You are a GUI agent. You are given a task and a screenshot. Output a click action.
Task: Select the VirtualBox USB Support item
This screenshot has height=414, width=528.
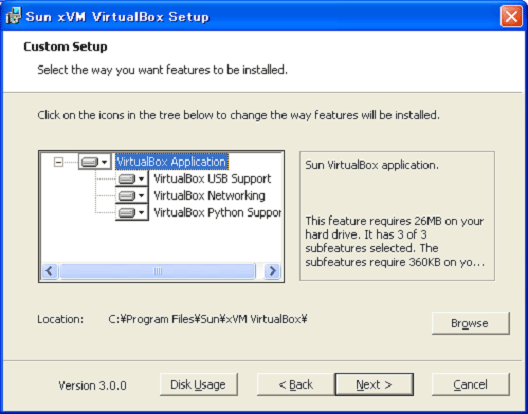click(212, 179)
